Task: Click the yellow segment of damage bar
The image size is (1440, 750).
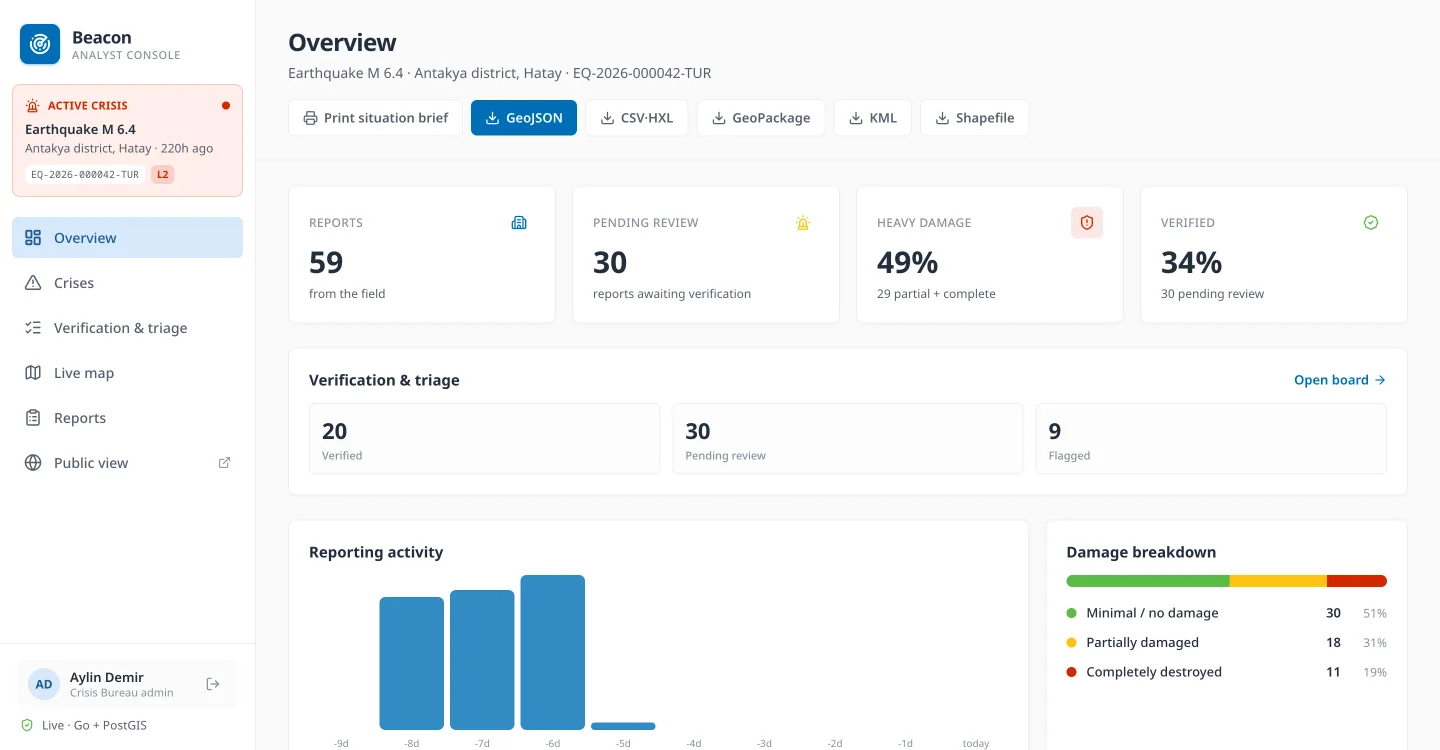Action: tap(1278, 581)
